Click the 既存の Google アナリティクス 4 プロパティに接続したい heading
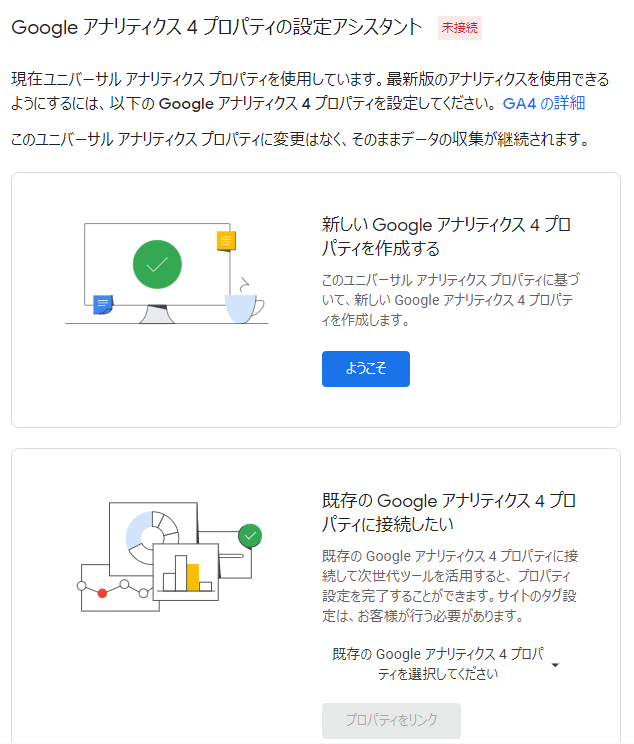634x744 pixels. click(x=448, y=512)
